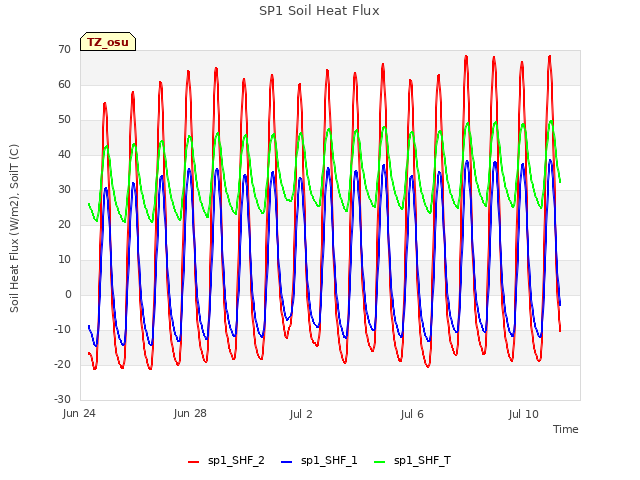
Task: Click the green sp1_SHF_T legend swatch
Action: (x=380, y=462)
